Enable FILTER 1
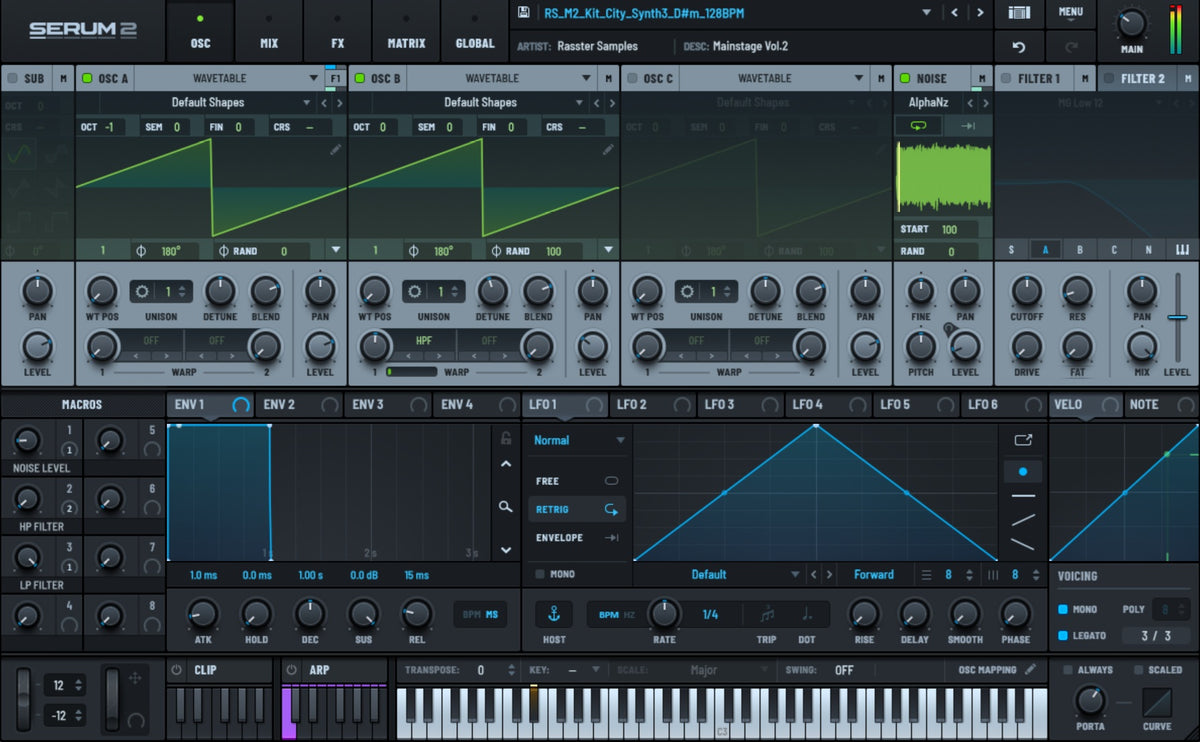 [x=1006, y=78]
